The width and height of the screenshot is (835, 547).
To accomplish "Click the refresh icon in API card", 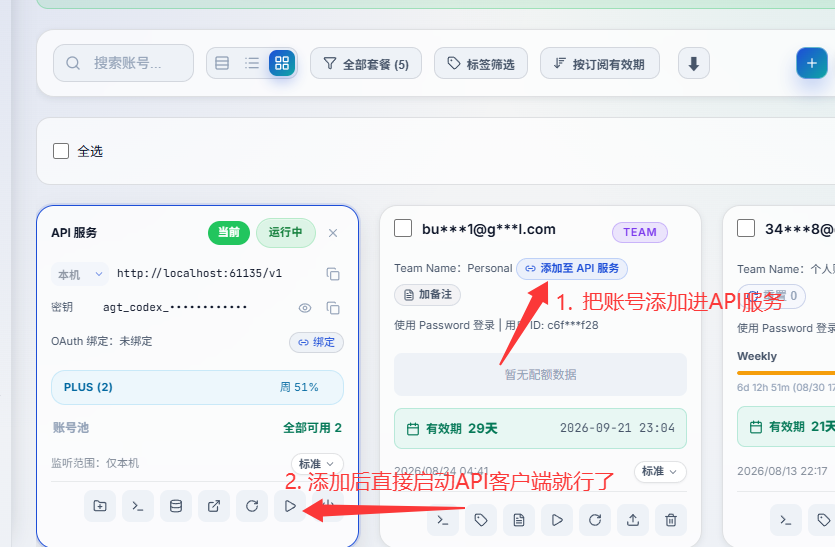I will 252,506.
